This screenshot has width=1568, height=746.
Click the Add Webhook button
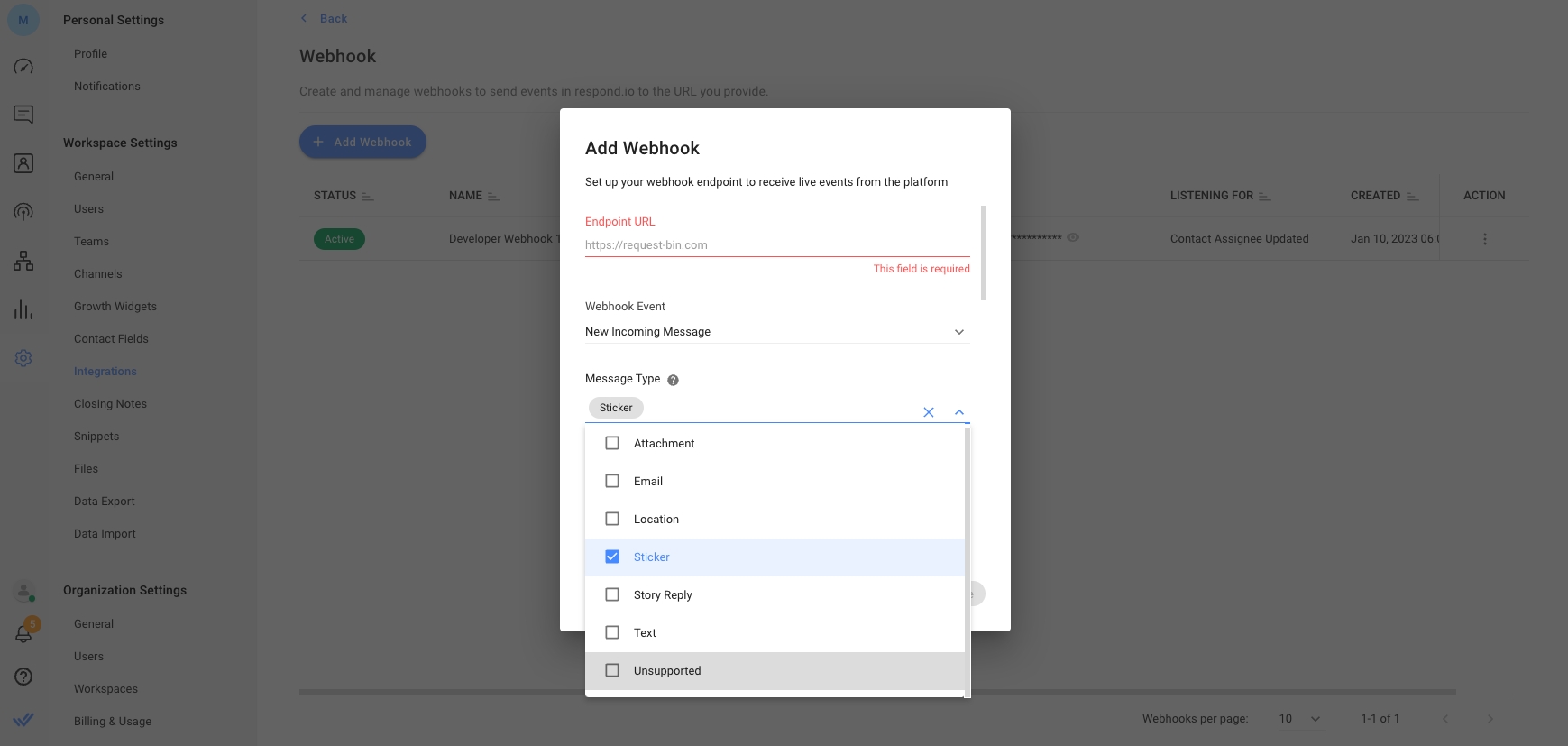tap(362, 143)
